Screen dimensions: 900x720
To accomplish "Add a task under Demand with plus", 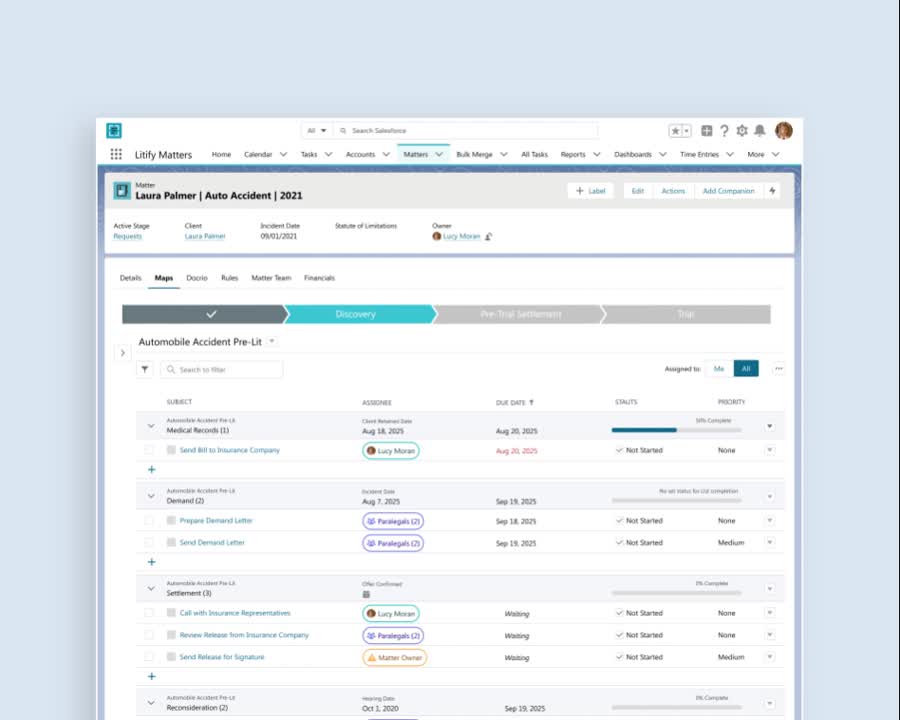I will (152, 562).
